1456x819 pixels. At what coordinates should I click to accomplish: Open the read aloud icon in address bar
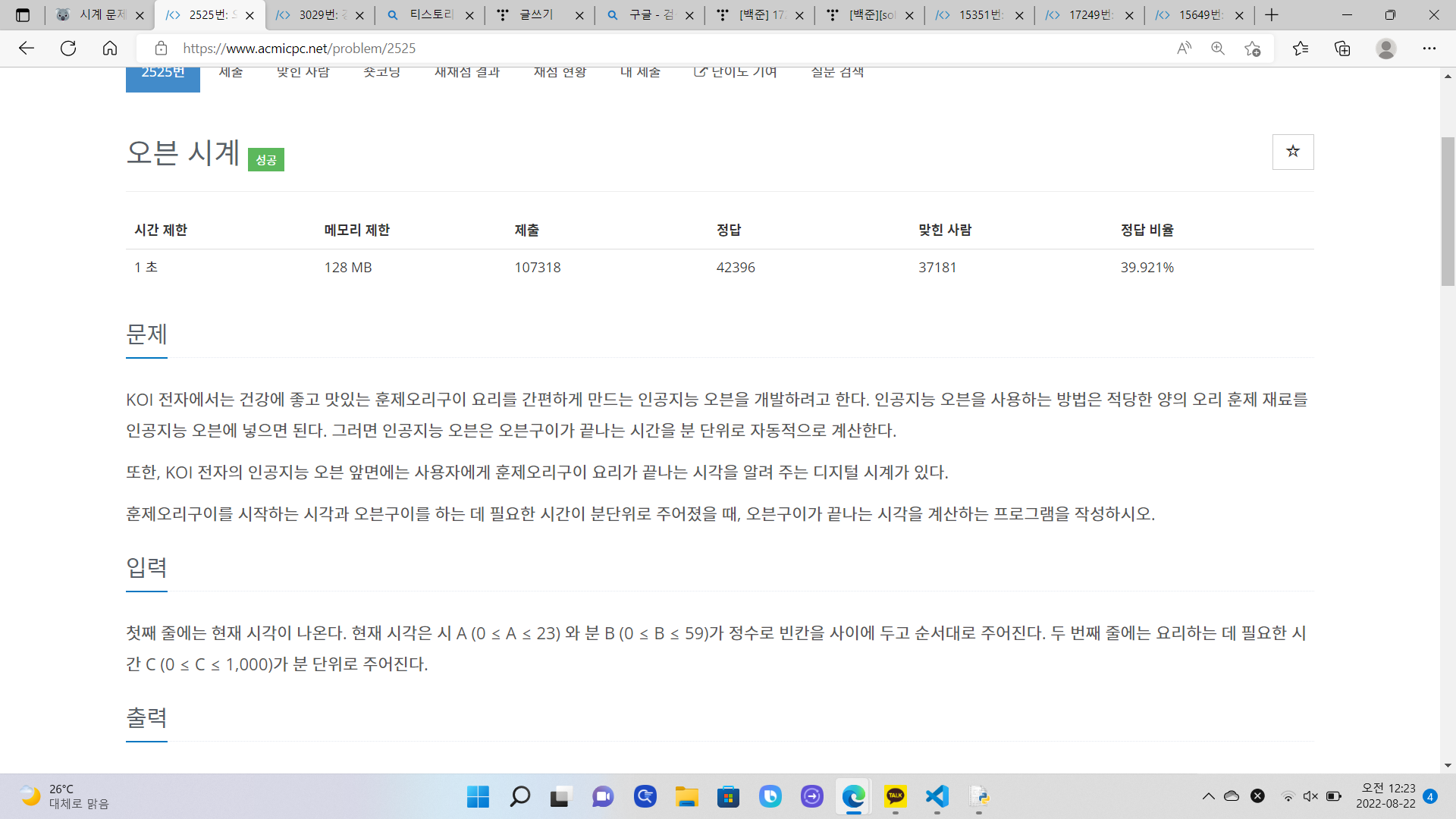pyautogui.click(x=1184, y=49)
